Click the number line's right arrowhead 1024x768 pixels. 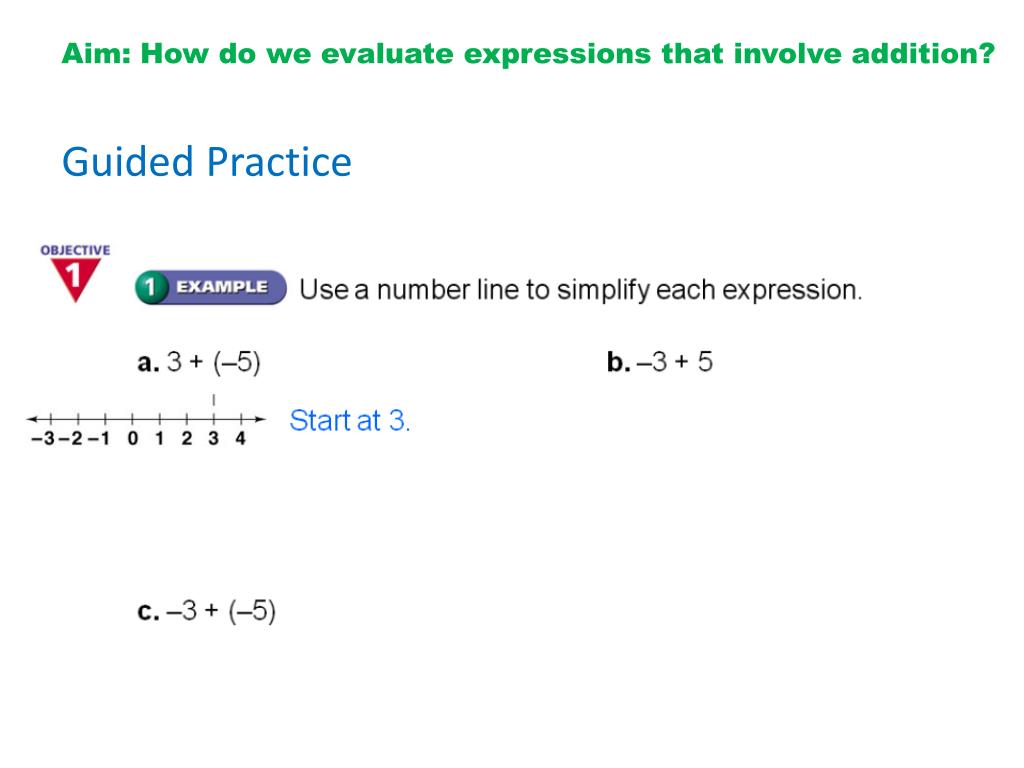261,419
